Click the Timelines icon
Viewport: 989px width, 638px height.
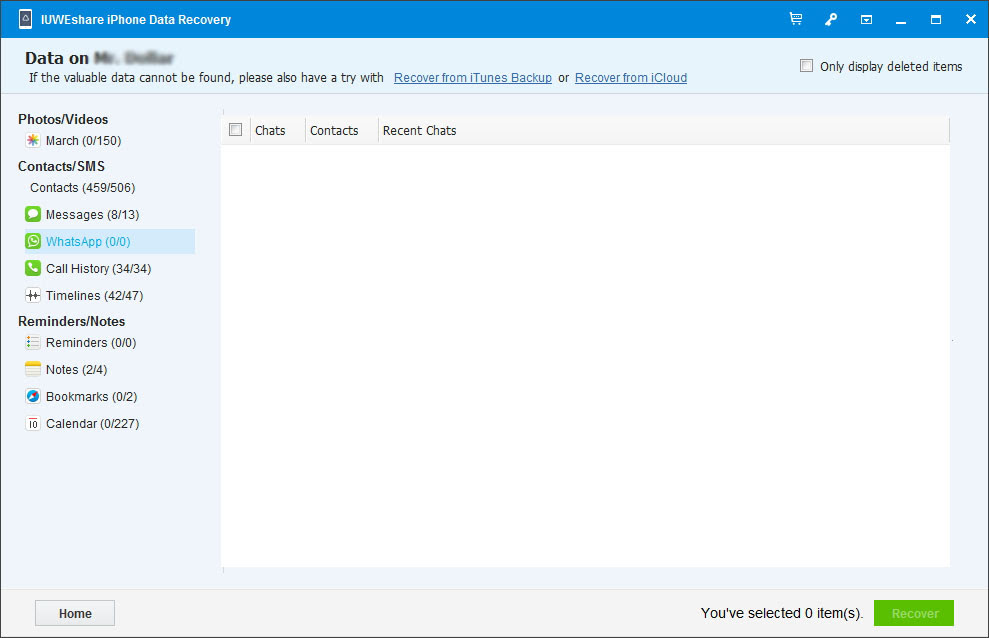33,295
